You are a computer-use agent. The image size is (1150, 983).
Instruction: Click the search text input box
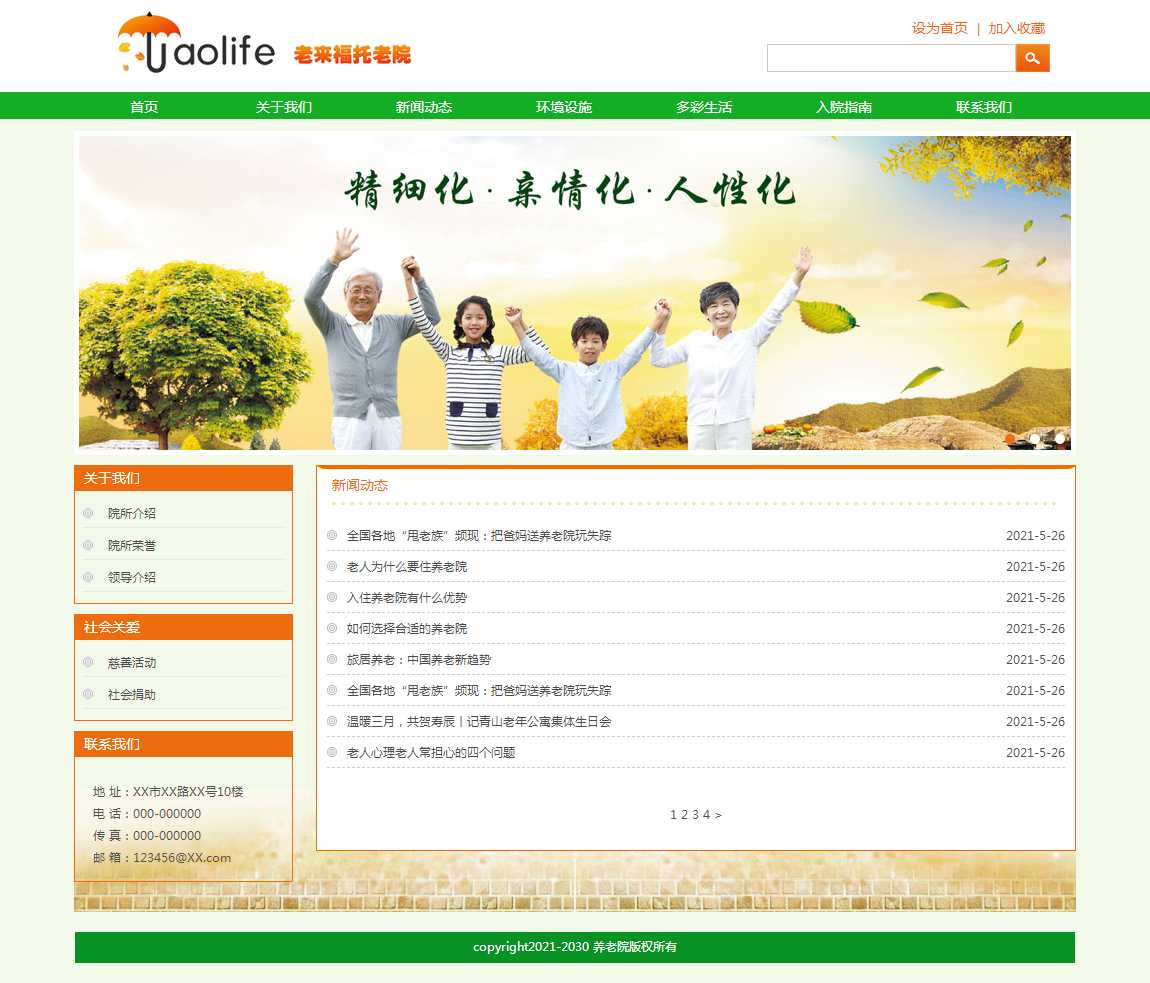pos(890,58)
